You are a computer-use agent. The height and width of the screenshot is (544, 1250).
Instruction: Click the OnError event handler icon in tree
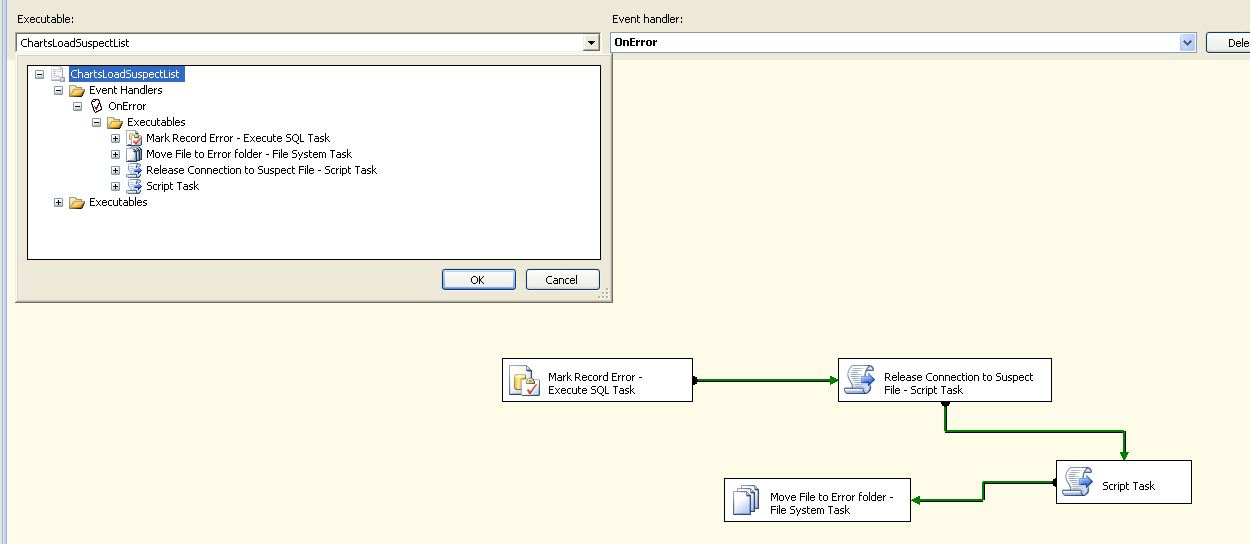click(x=96, y=106)
